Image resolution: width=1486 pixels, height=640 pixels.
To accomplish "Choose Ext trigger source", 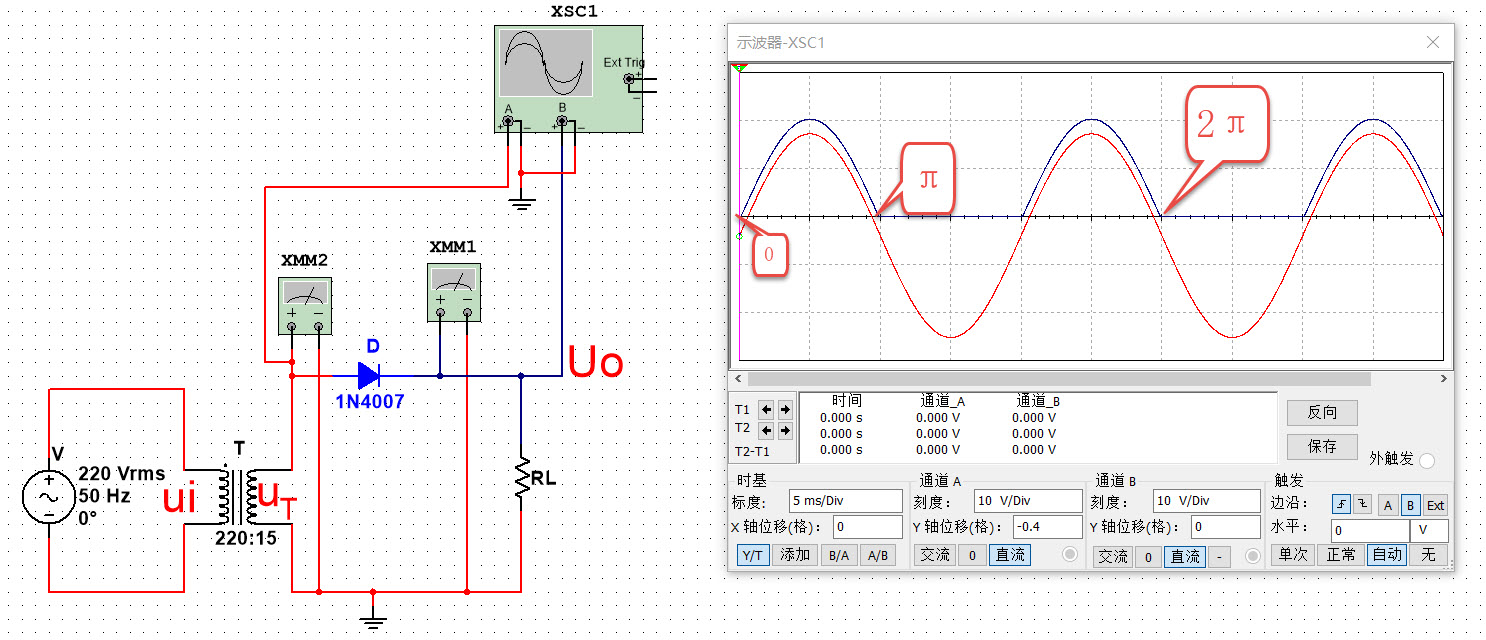I will point(1435,505).
